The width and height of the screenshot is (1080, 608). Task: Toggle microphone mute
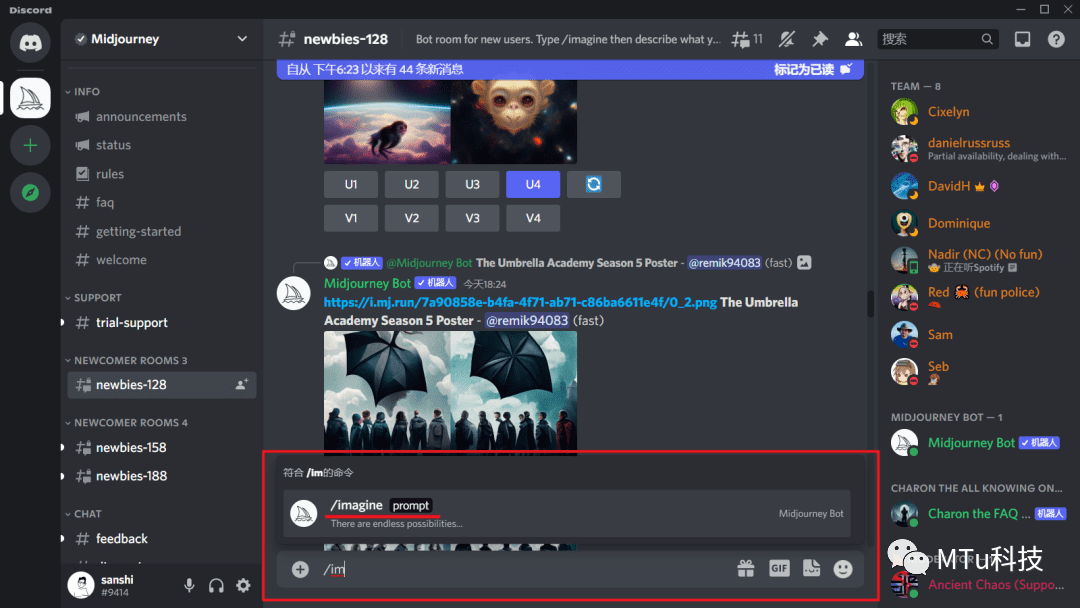[189, 585]
